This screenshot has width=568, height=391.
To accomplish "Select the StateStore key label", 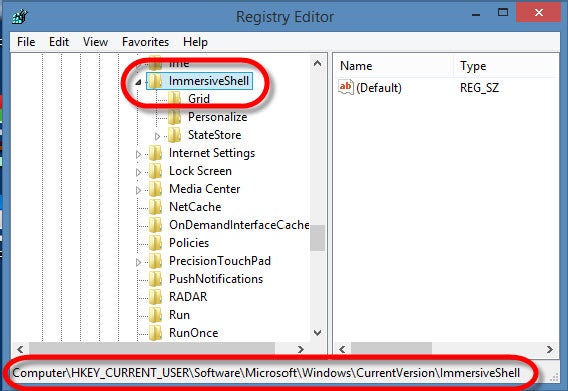I will tap(214, 135).
